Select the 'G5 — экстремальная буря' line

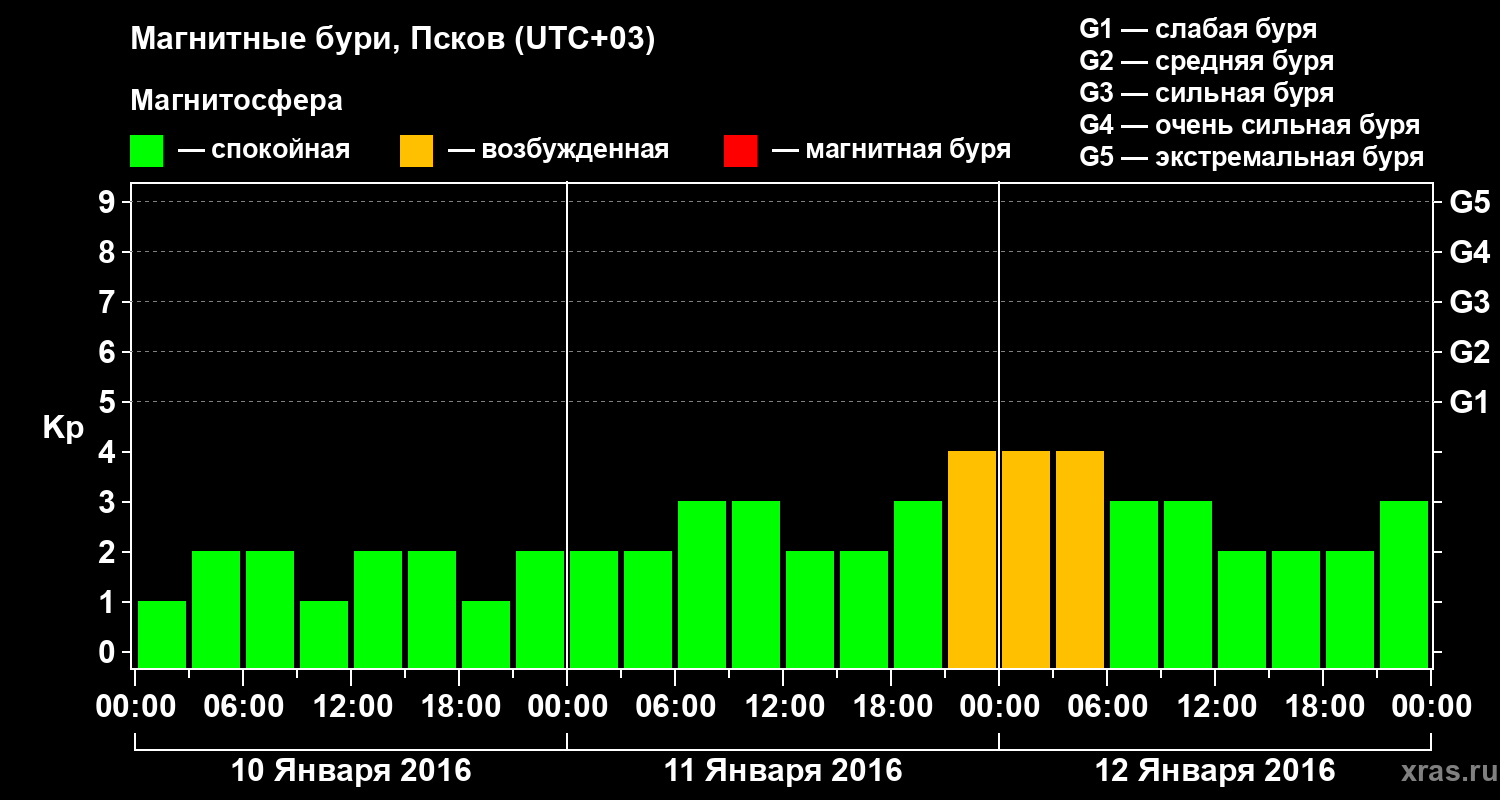coord(1252,157)
